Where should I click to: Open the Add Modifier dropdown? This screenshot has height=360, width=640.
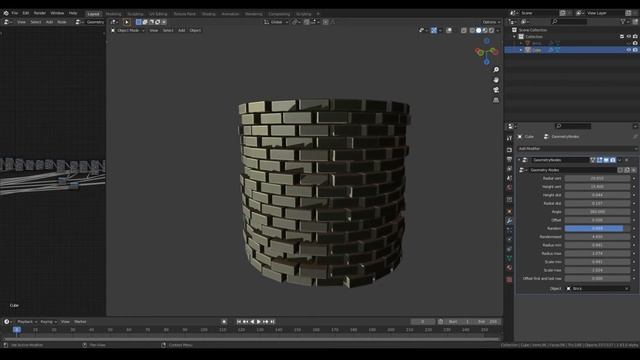point(577,149)
